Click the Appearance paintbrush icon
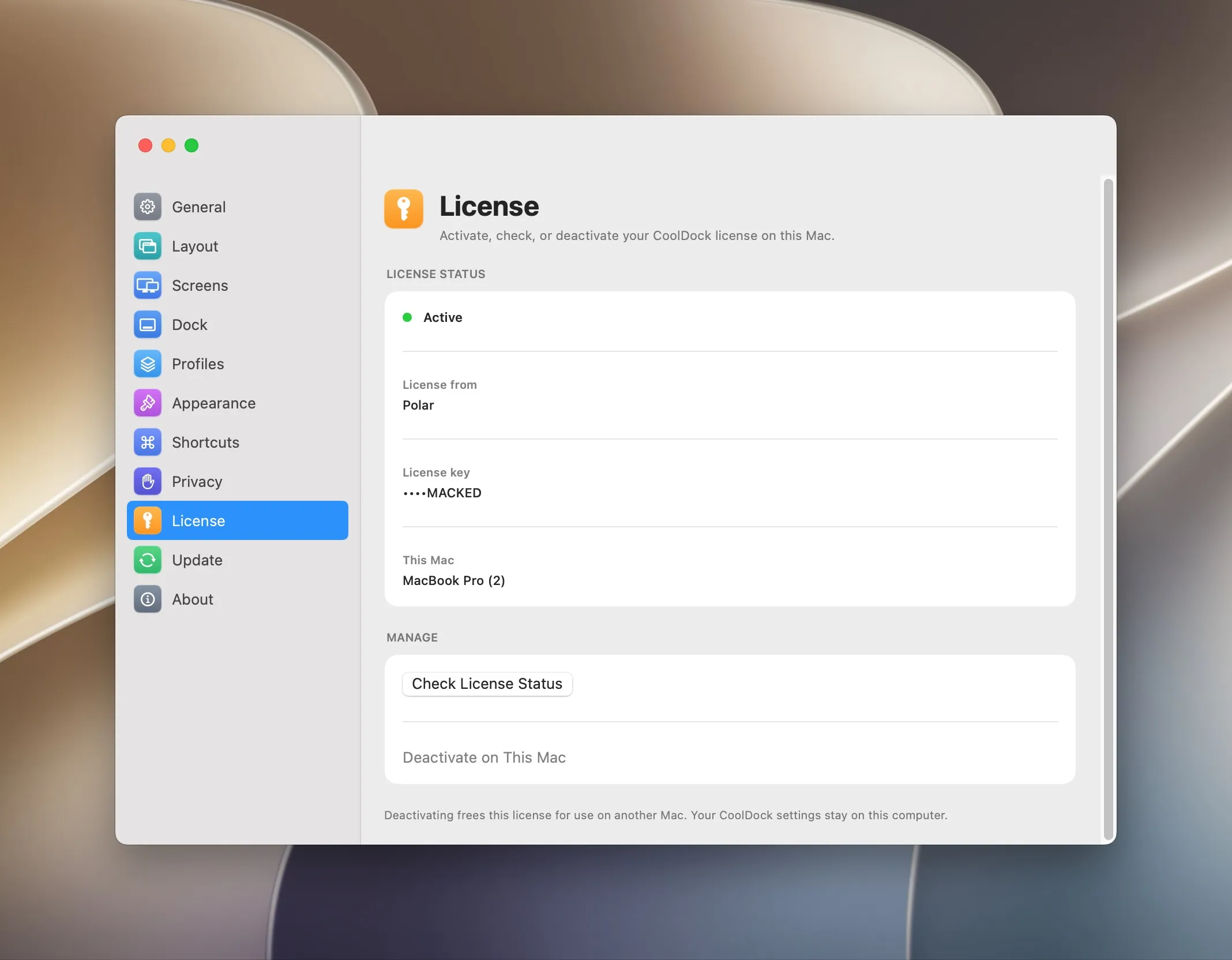Viewport: 1232px width, 960px height. tap(148, 403)
